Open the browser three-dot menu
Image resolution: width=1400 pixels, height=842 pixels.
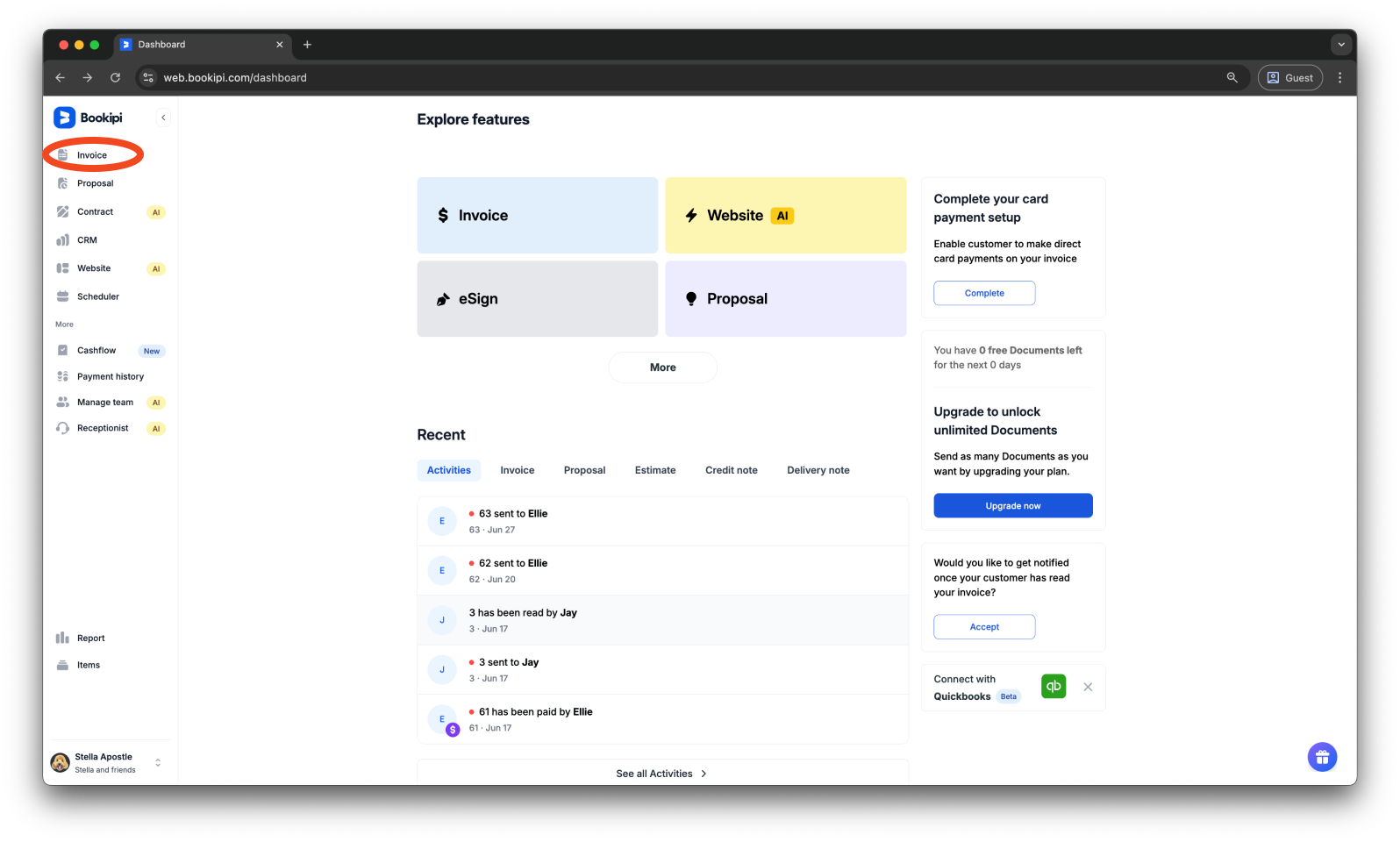(x=1339, y=77)
